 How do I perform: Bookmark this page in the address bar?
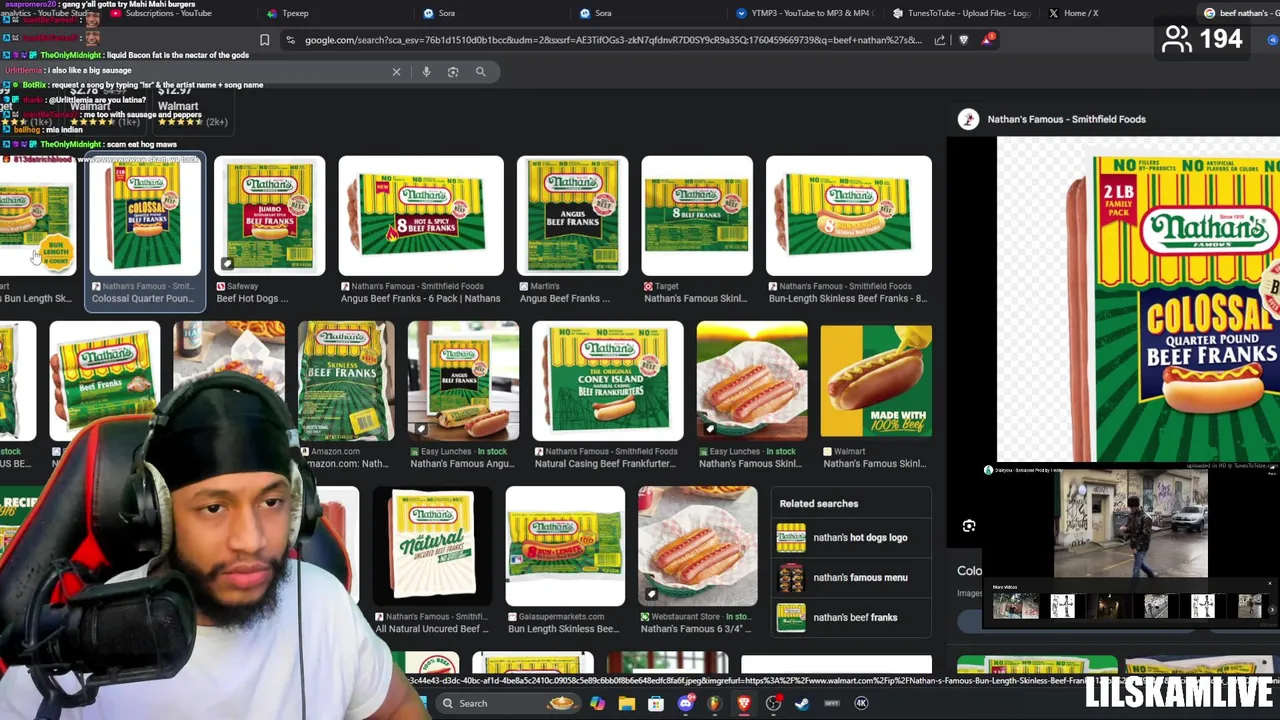[x=264, y=40]
